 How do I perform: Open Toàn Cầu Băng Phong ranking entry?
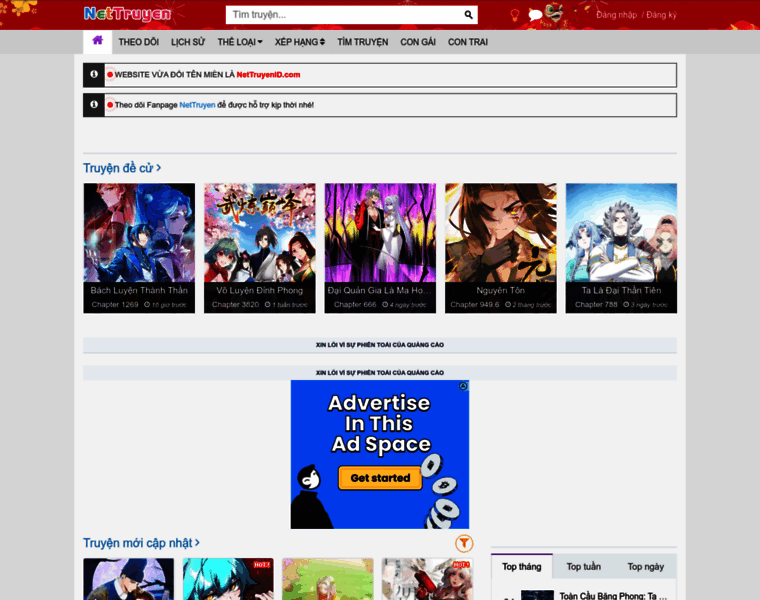613,596
